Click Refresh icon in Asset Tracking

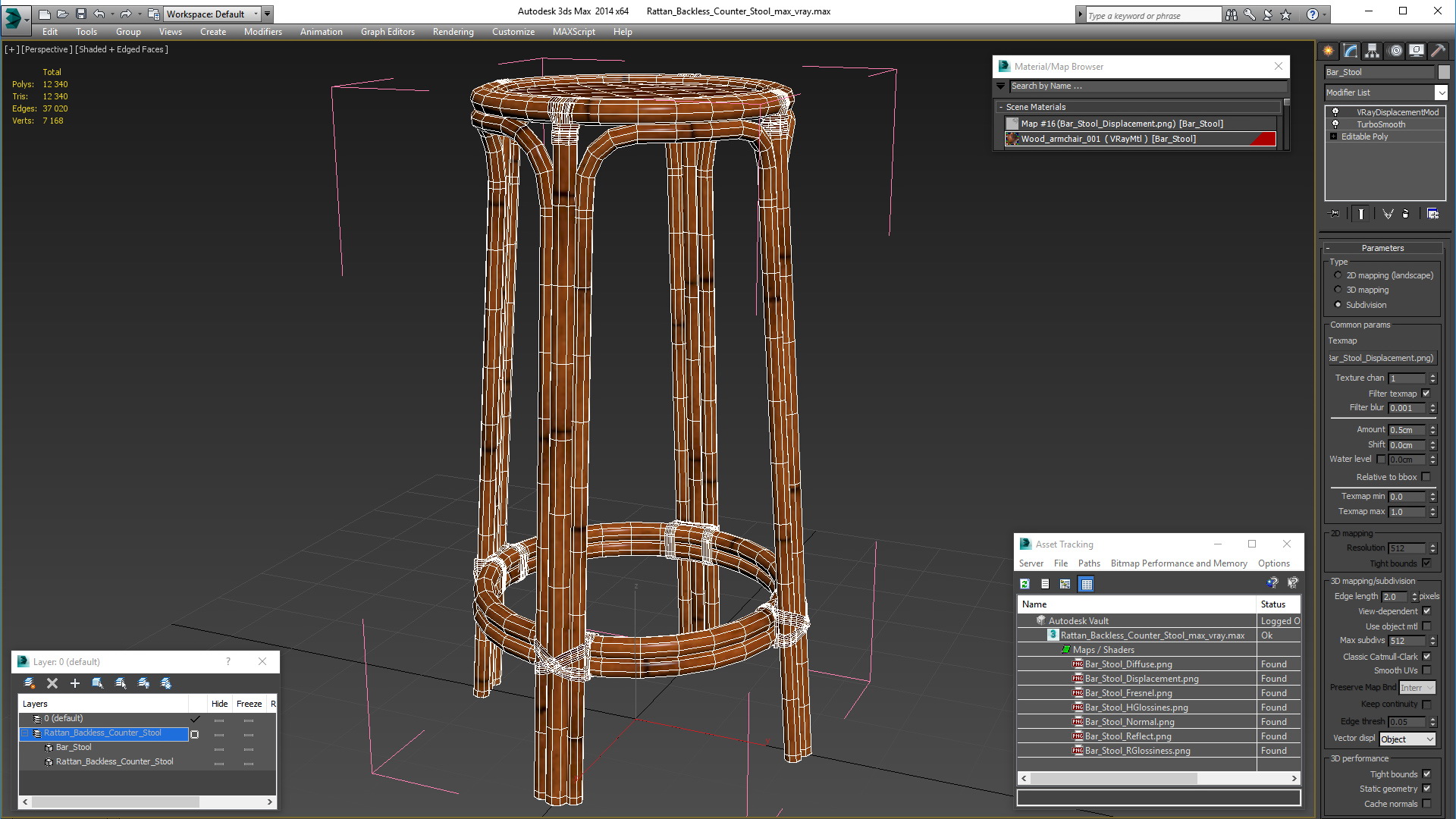1025,584
